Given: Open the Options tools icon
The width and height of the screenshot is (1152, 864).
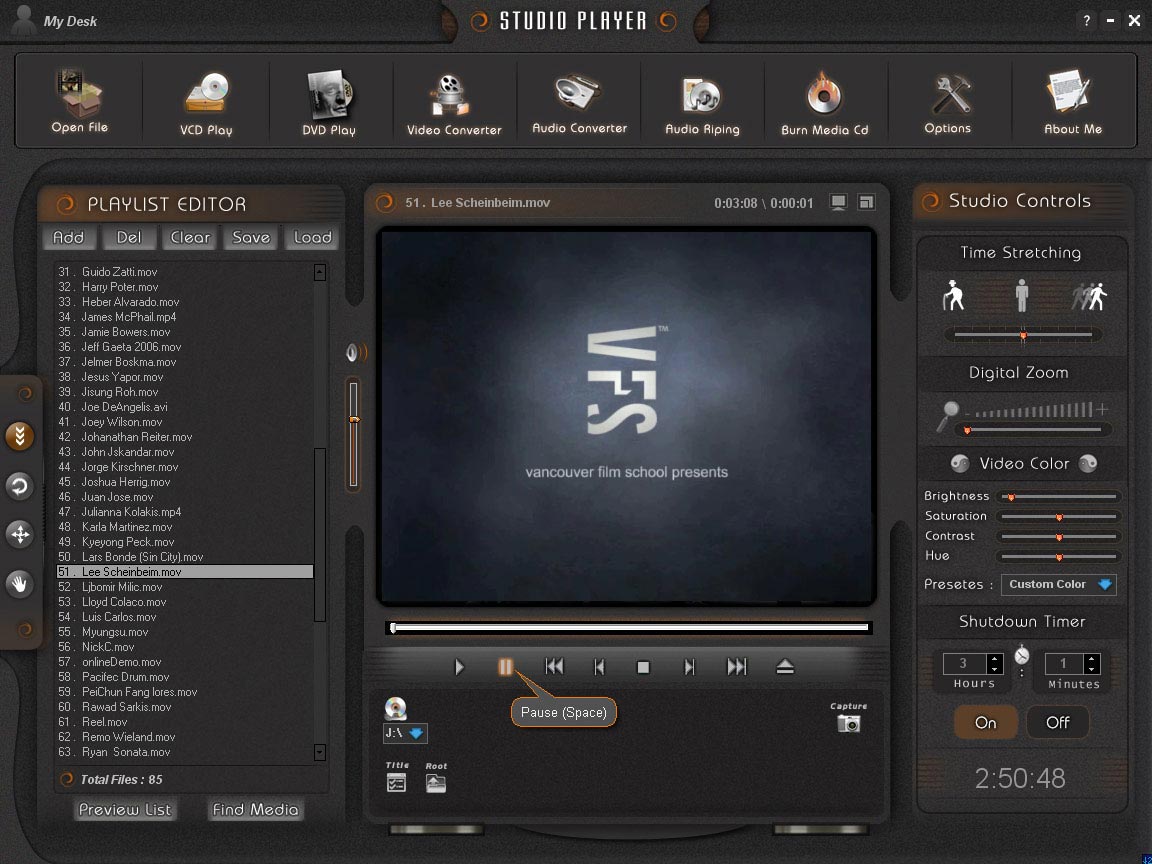Looking at the screenshot, I should 948,103.
